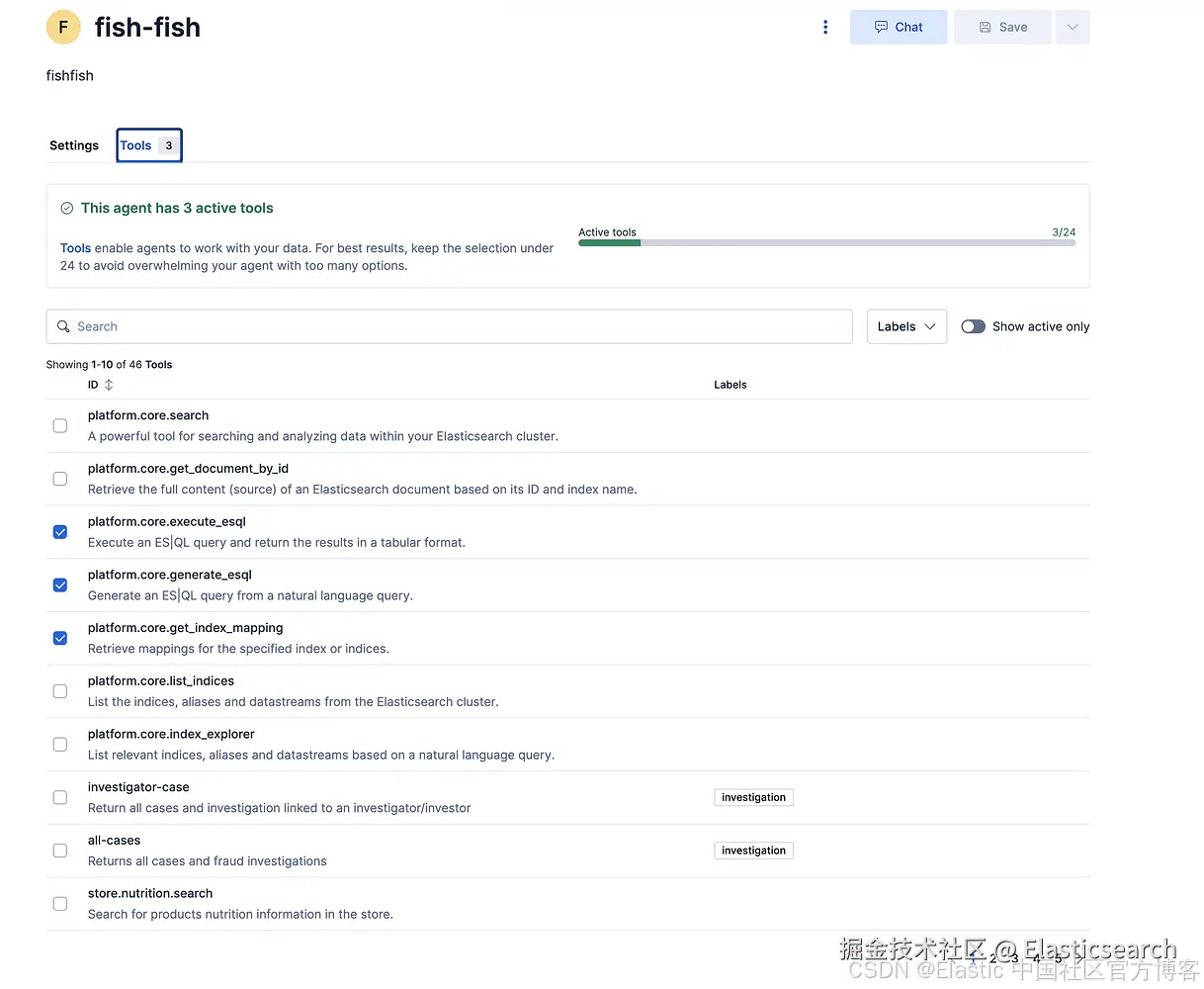Toggle the Show active only switch
Viewport: 1204px width, 989px height.
[x=974, y=326]
